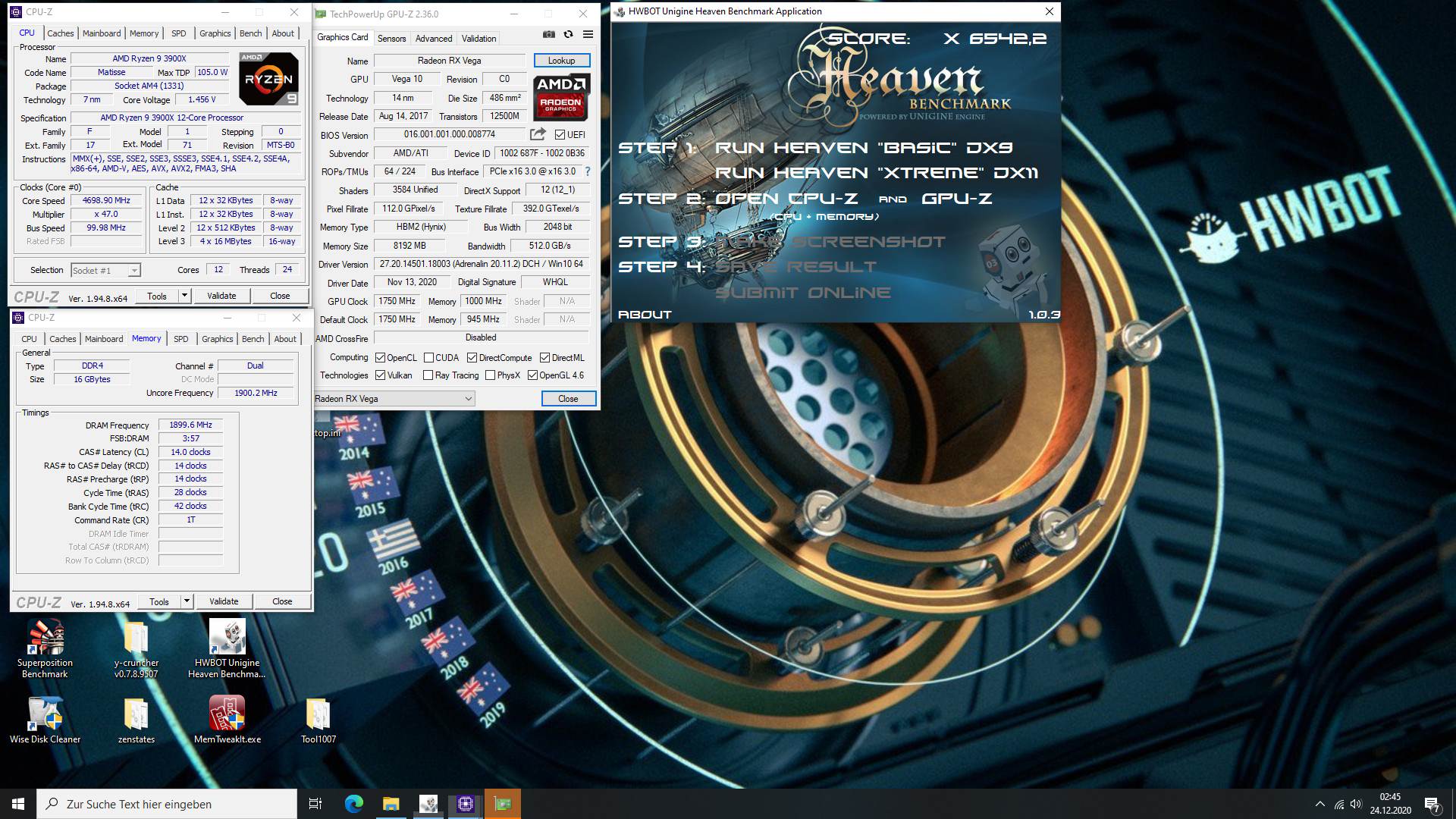Click BIOS version export share icon

538,134
